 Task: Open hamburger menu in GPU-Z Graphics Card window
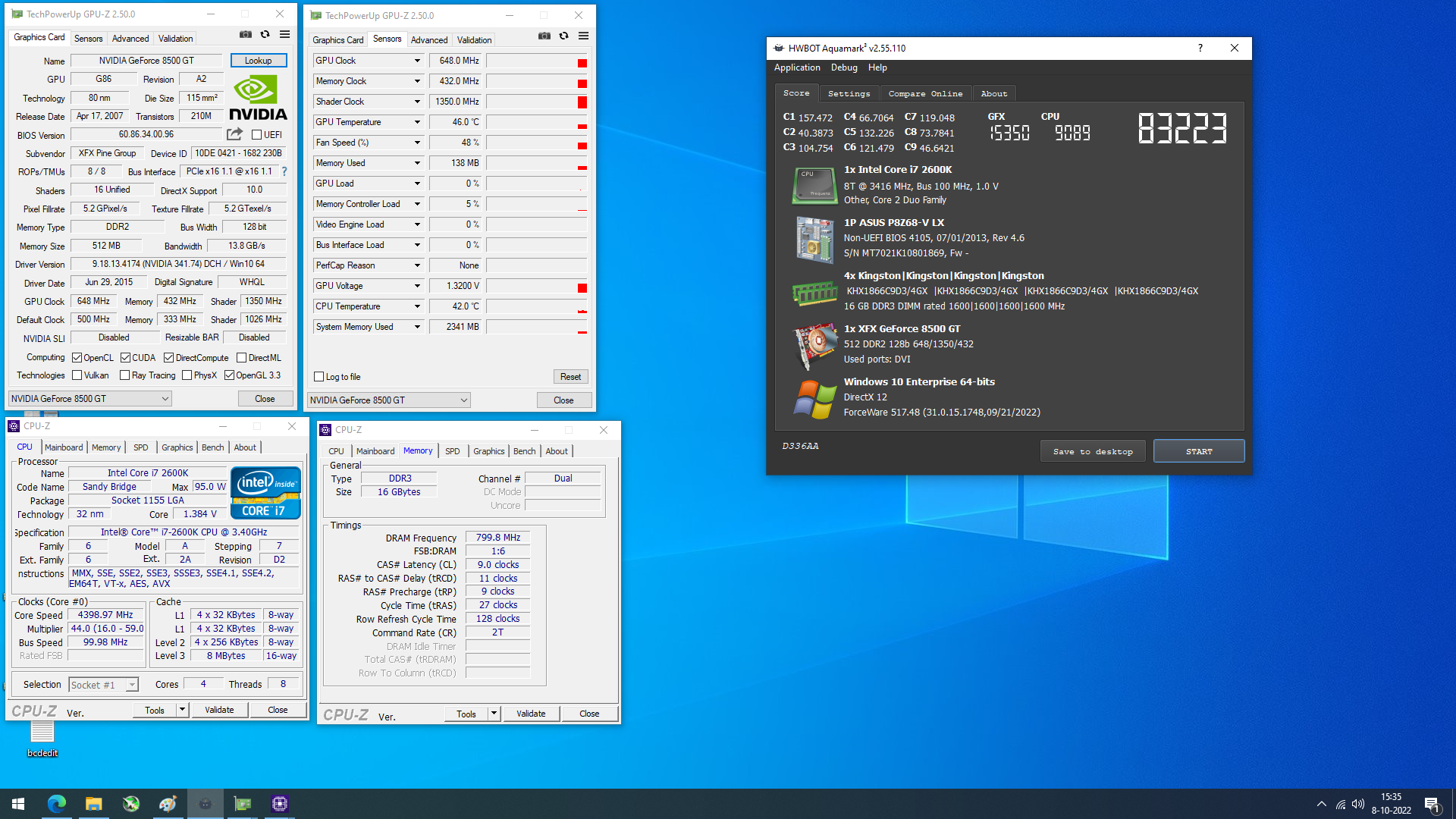click(x=284, y=34)
